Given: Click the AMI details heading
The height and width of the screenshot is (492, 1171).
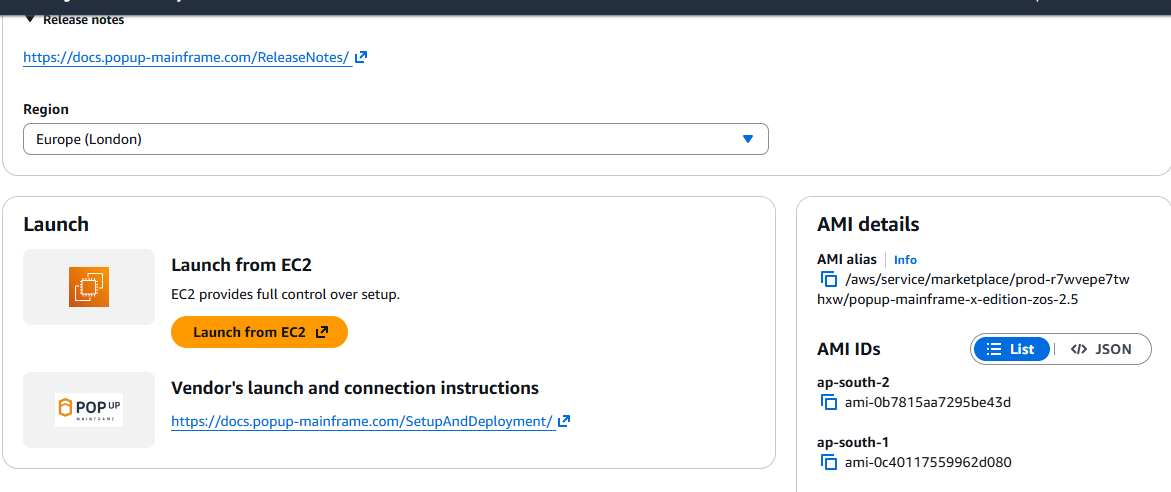Looking at the screenshot, I should tap(869, 224).
